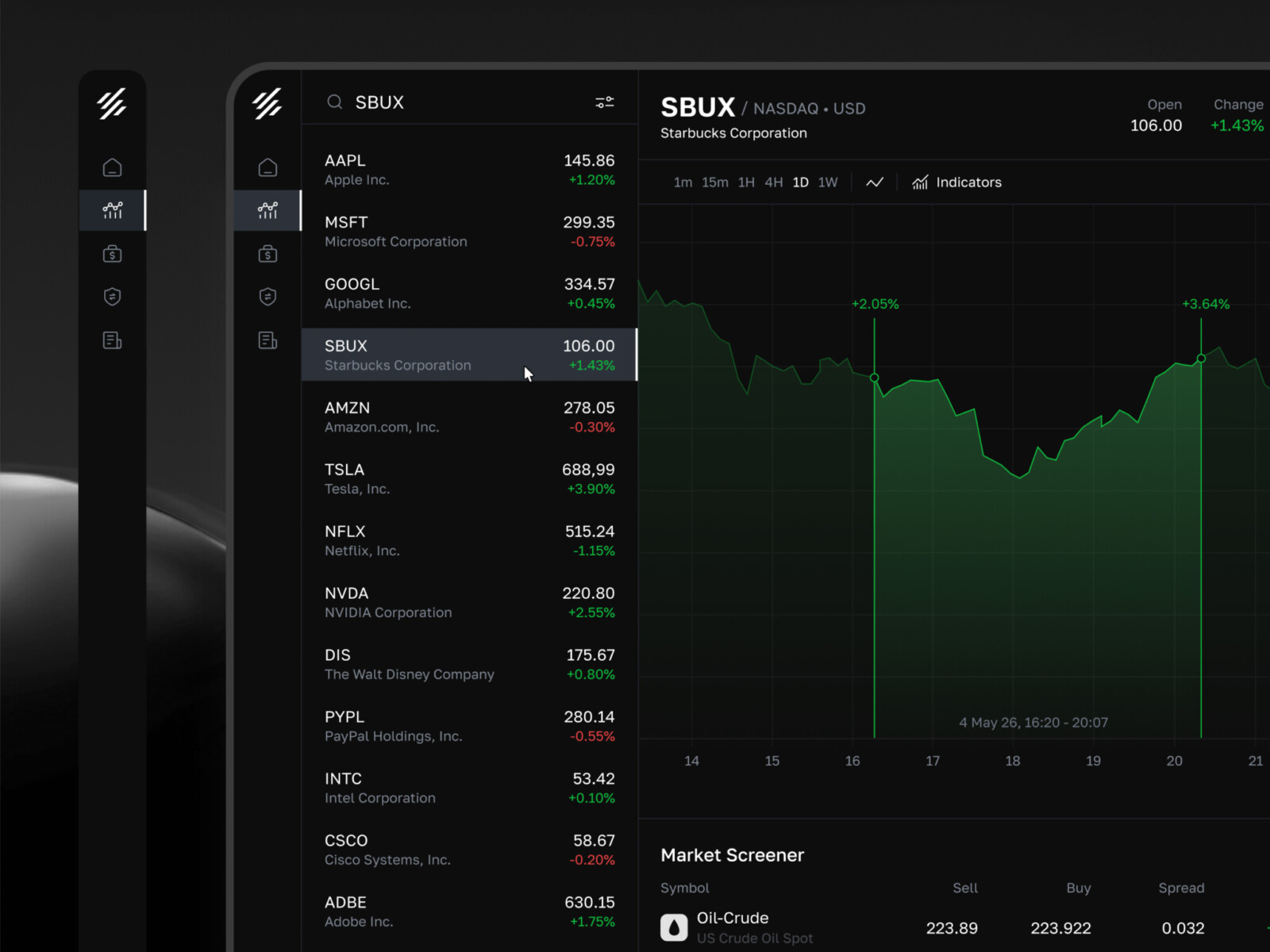Click the x-axis date label 16
Image resolution: width=1270 pixels, height=952 pixels.
point(852,761)
